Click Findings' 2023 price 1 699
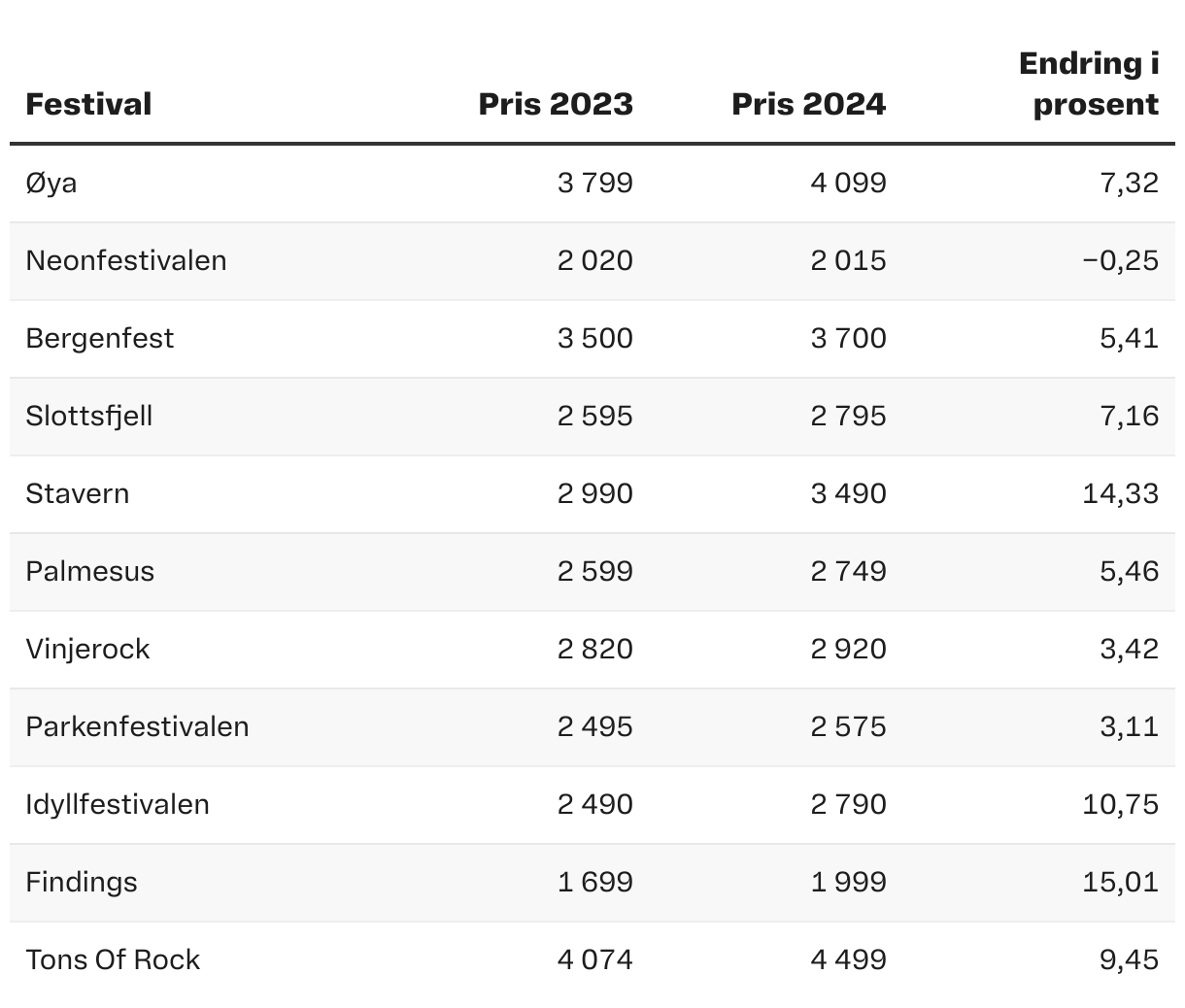The height and width of the screenshot is (1008, 1185). click(x=594, y=882)
